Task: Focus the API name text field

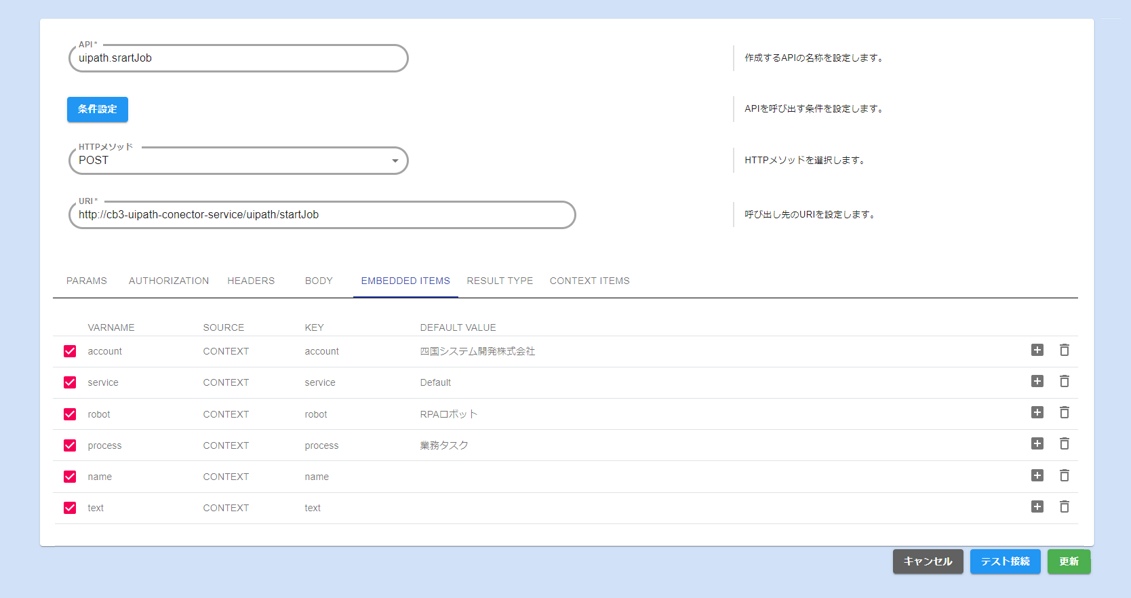Action: coord(238,58)
